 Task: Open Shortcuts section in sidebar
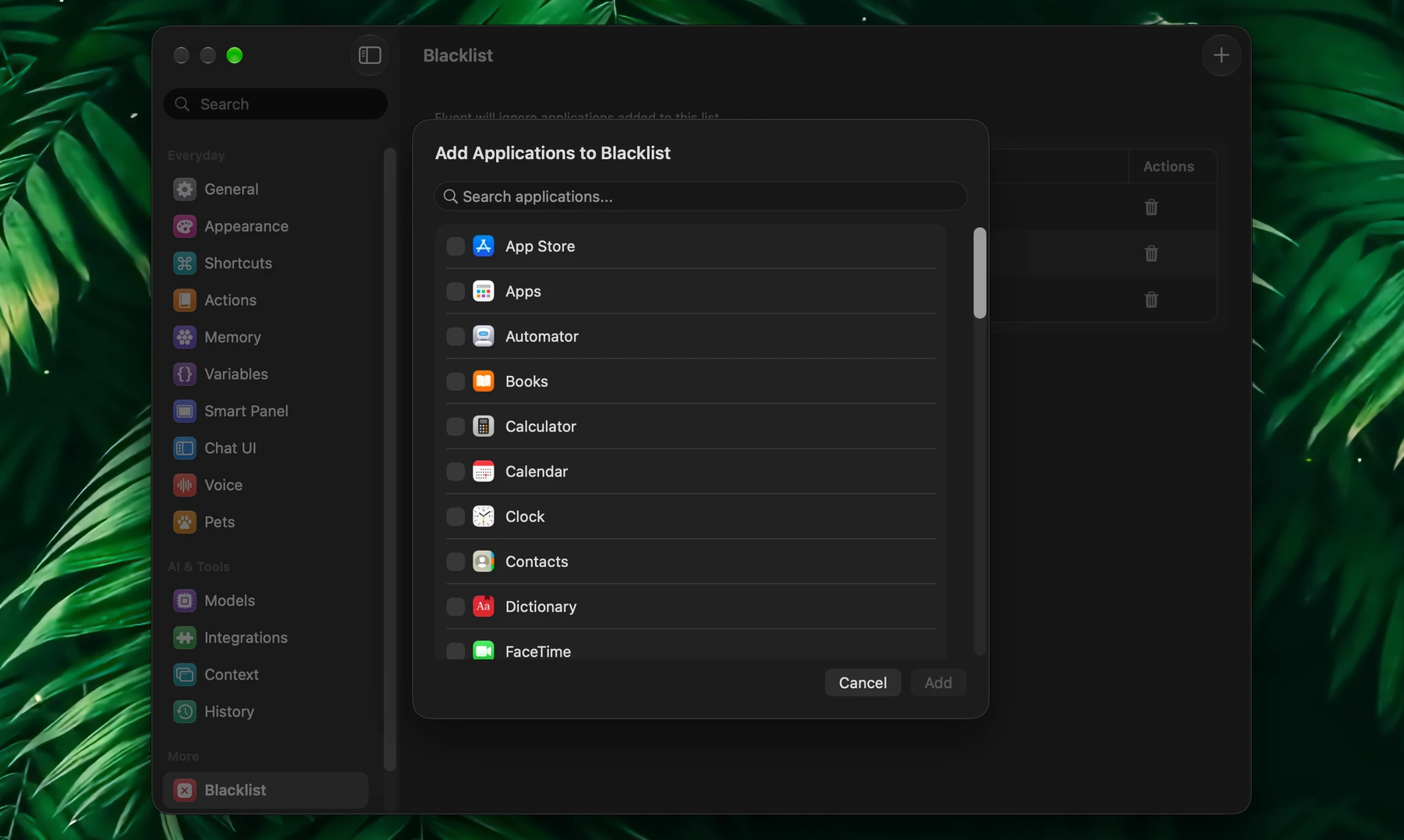265,263
